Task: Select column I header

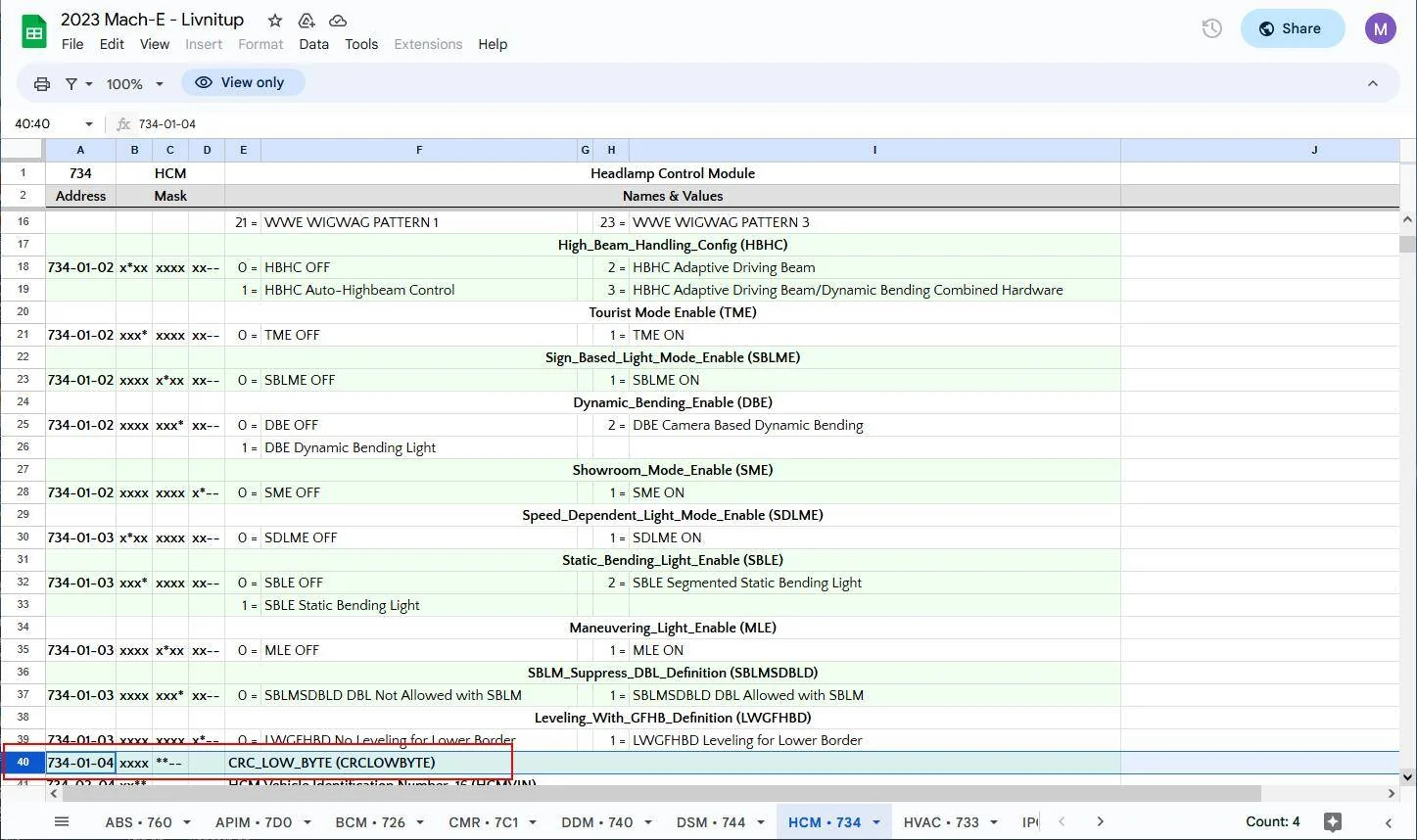Action: [x=874, y=150]
